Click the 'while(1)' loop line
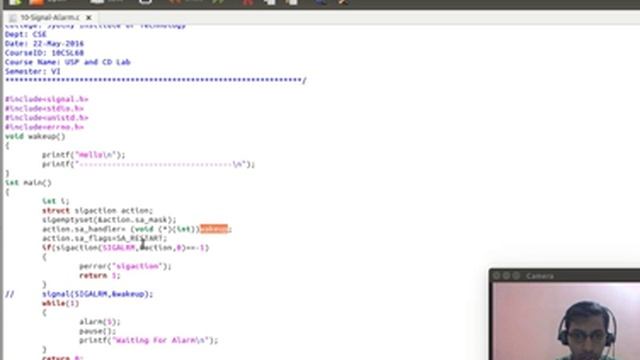The image size is (640, 360). tap(60, 304)
